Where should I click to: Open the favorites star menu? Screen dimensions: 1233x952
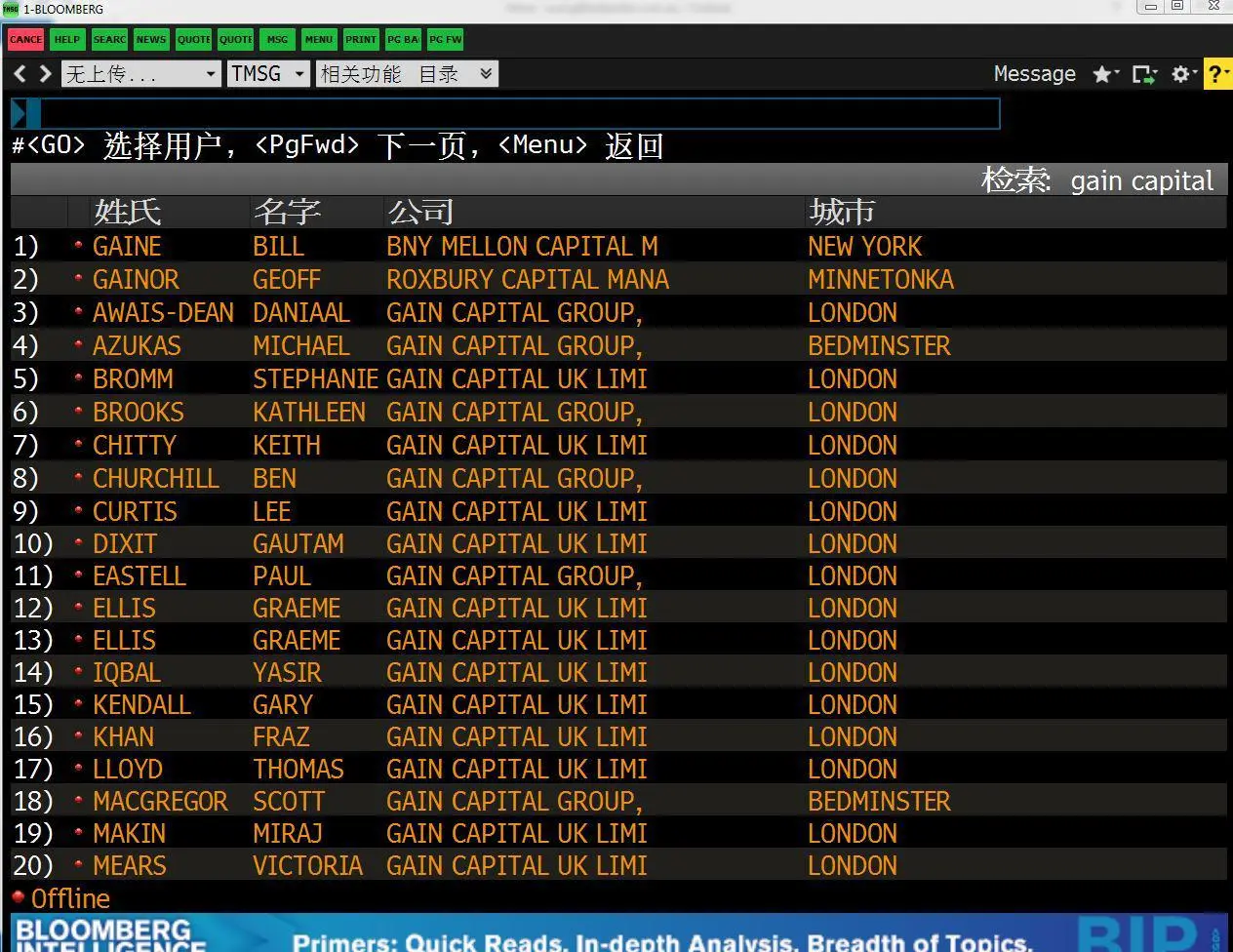1105,74
